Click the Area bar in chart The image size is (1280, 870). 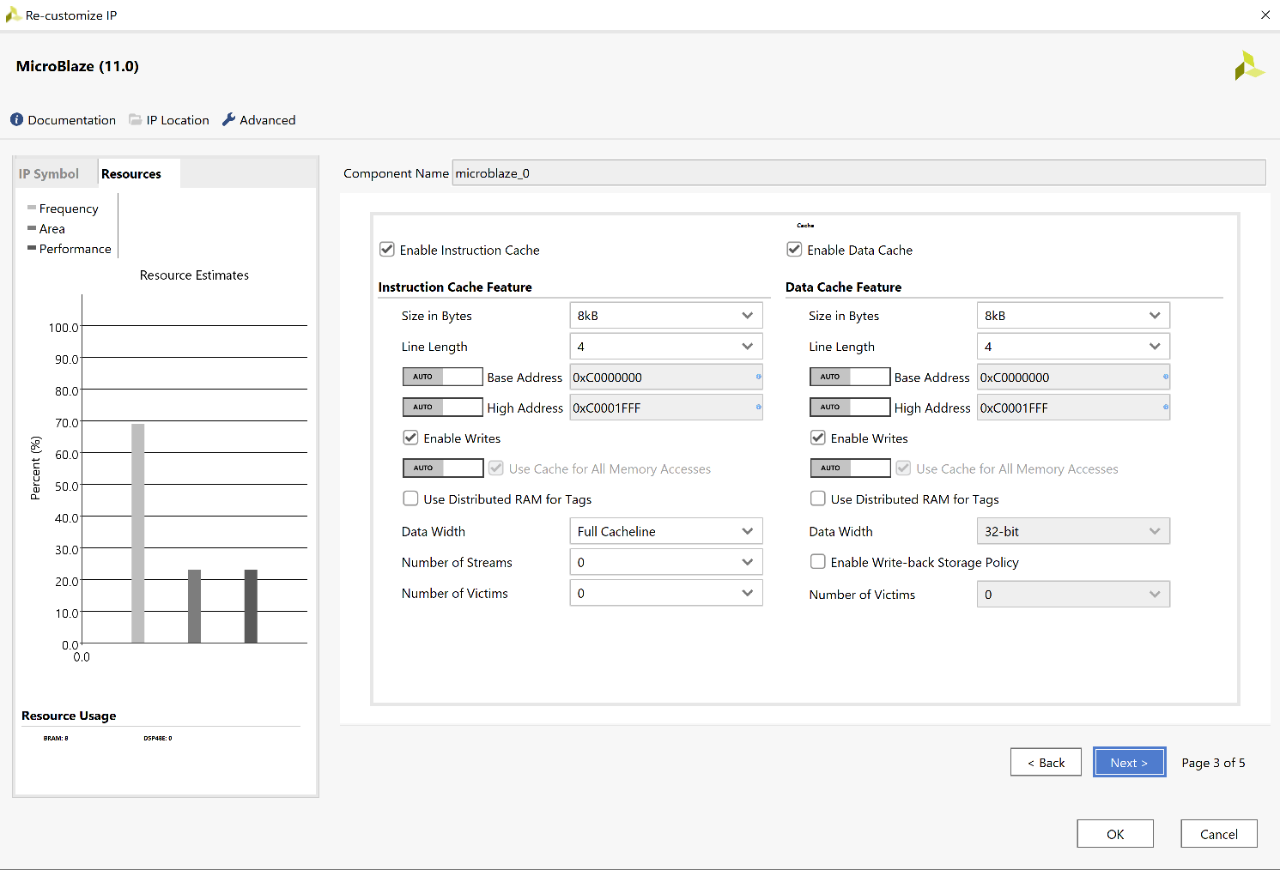coord(194,606)
